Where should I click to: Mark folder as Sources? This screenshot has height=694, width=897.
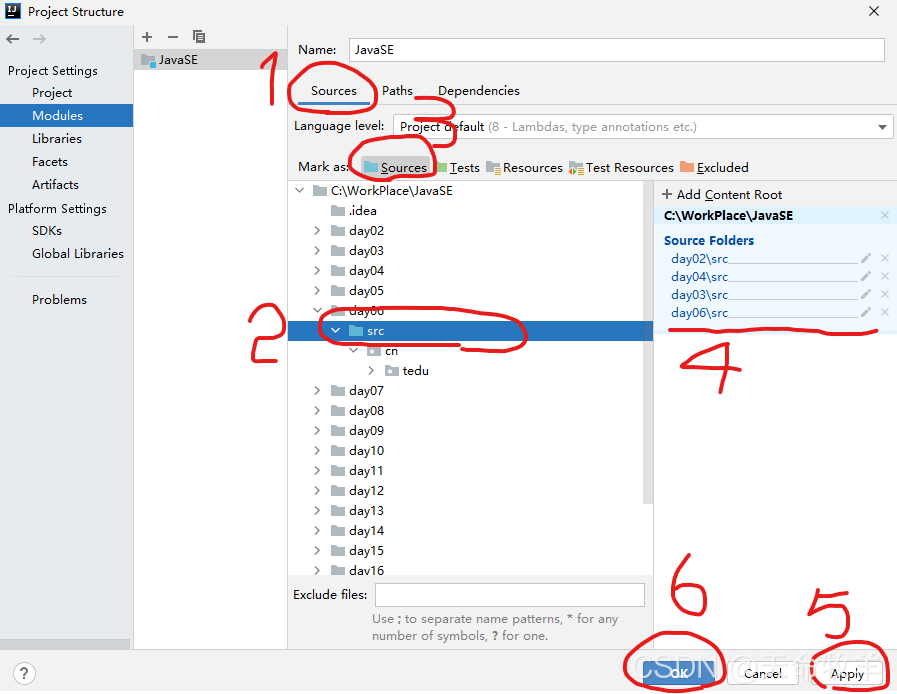click(396, 167)
